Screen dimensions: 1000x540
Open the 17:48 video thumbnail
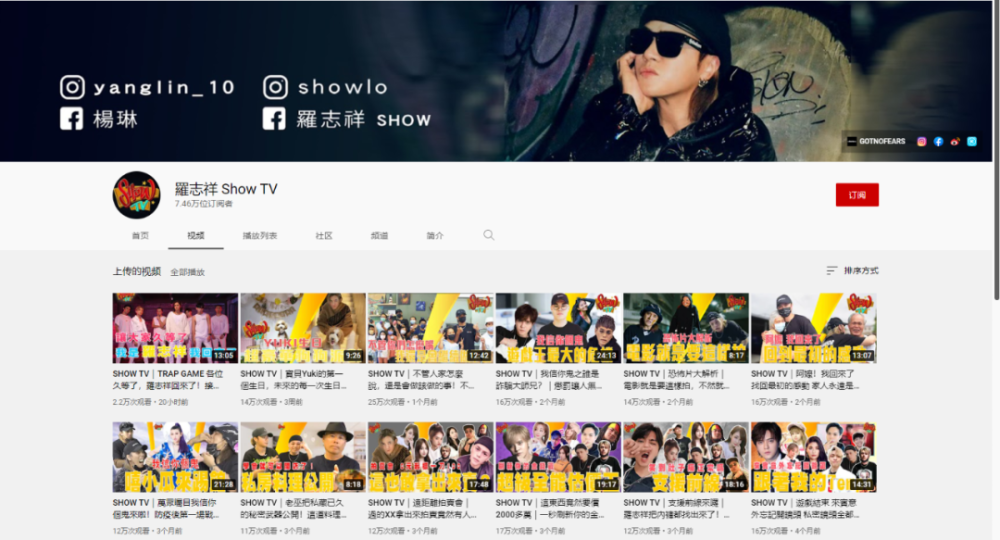(430, 456)
